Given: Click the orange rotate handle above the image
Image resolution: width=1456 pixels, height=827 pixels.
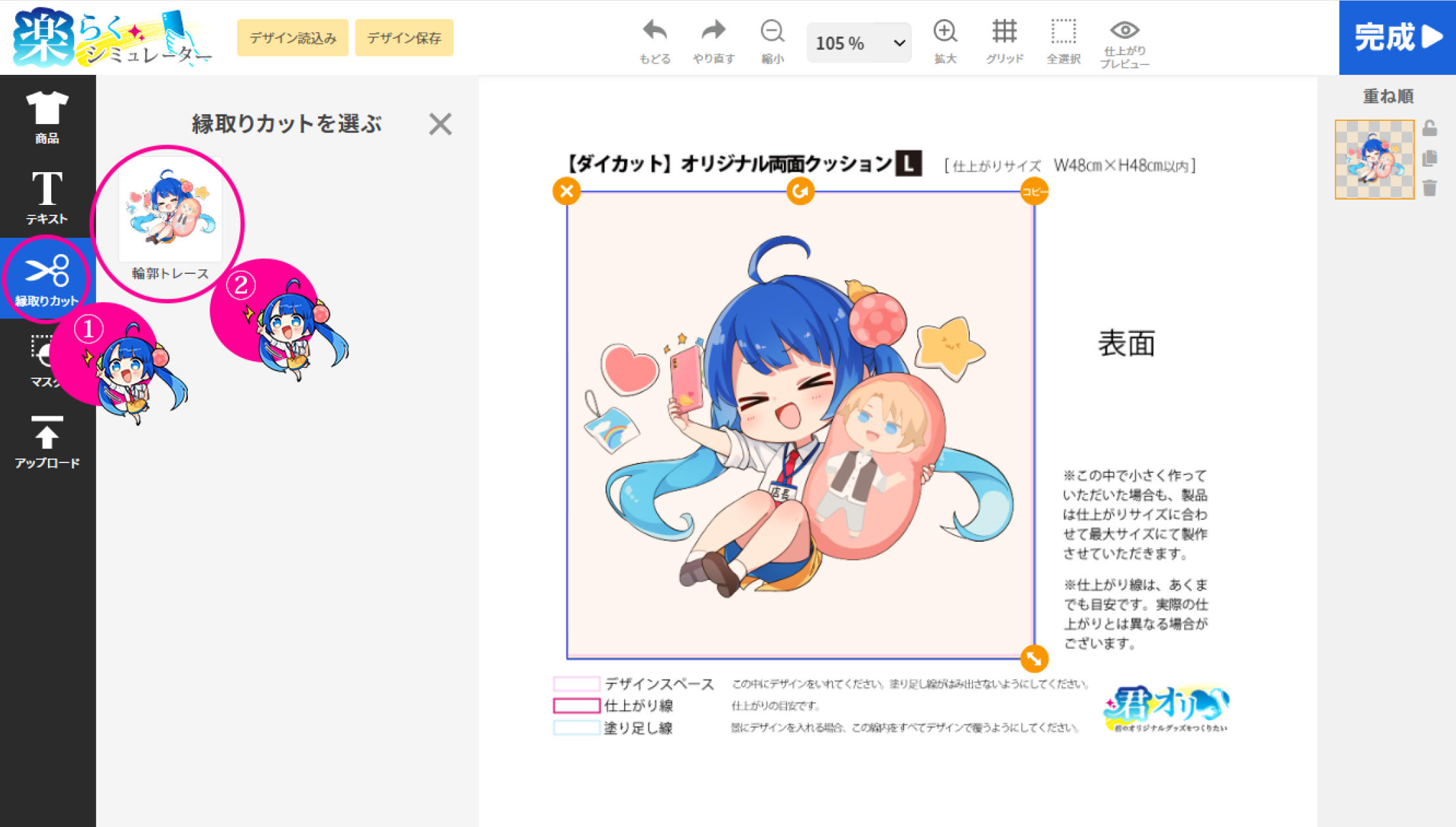Looking at the screenshot, I should [800, 191].
